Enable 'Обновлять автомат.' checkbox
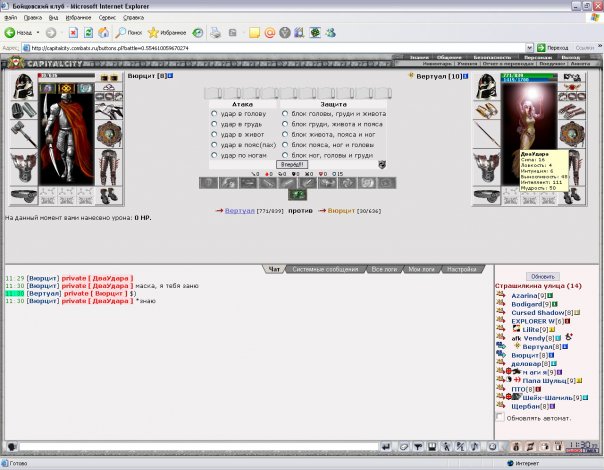Image resolution: width=604 pixels, height=470 pixels. [x=500, y=417]
